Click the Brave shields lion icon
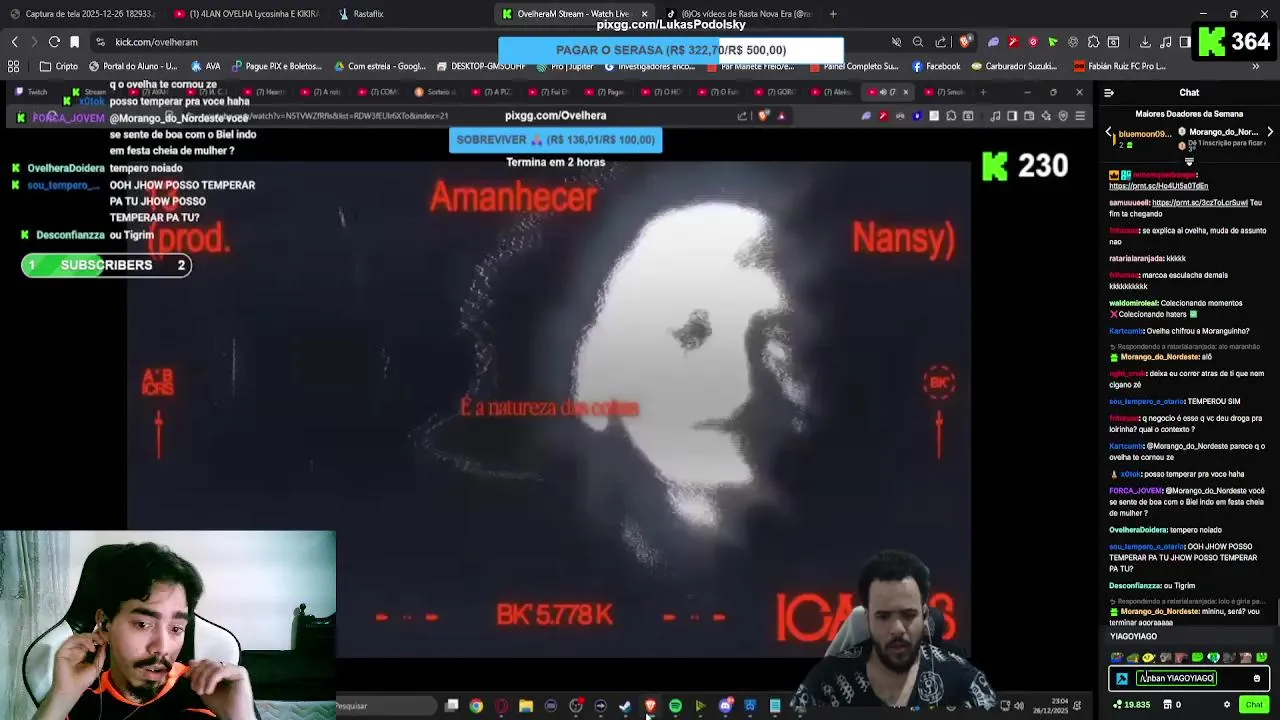1280x720 pixels. point(965,42)
